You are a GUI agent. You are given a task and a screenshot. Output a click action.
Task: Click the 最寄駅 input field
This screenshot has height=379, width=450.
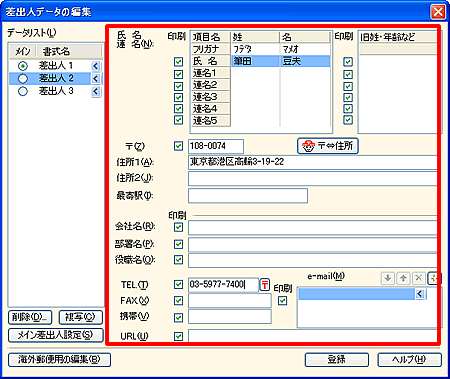pyautogui.click(x=248, y=196)
